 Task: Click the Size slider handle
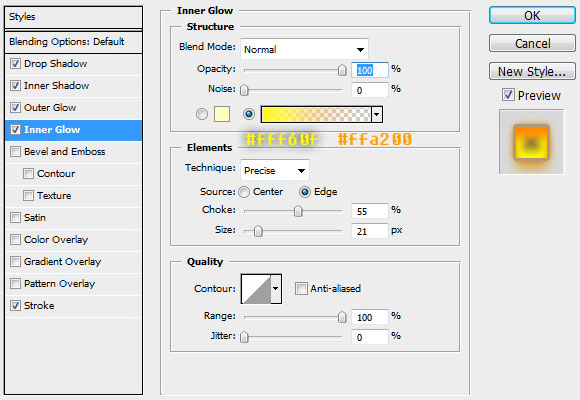point(258,231)
